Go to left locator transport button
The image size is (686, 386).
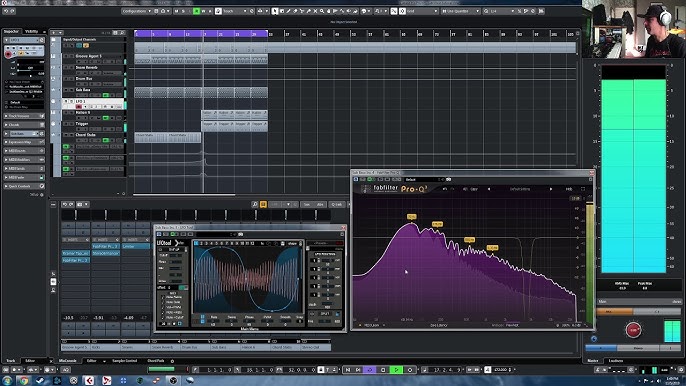click(348, 370)
